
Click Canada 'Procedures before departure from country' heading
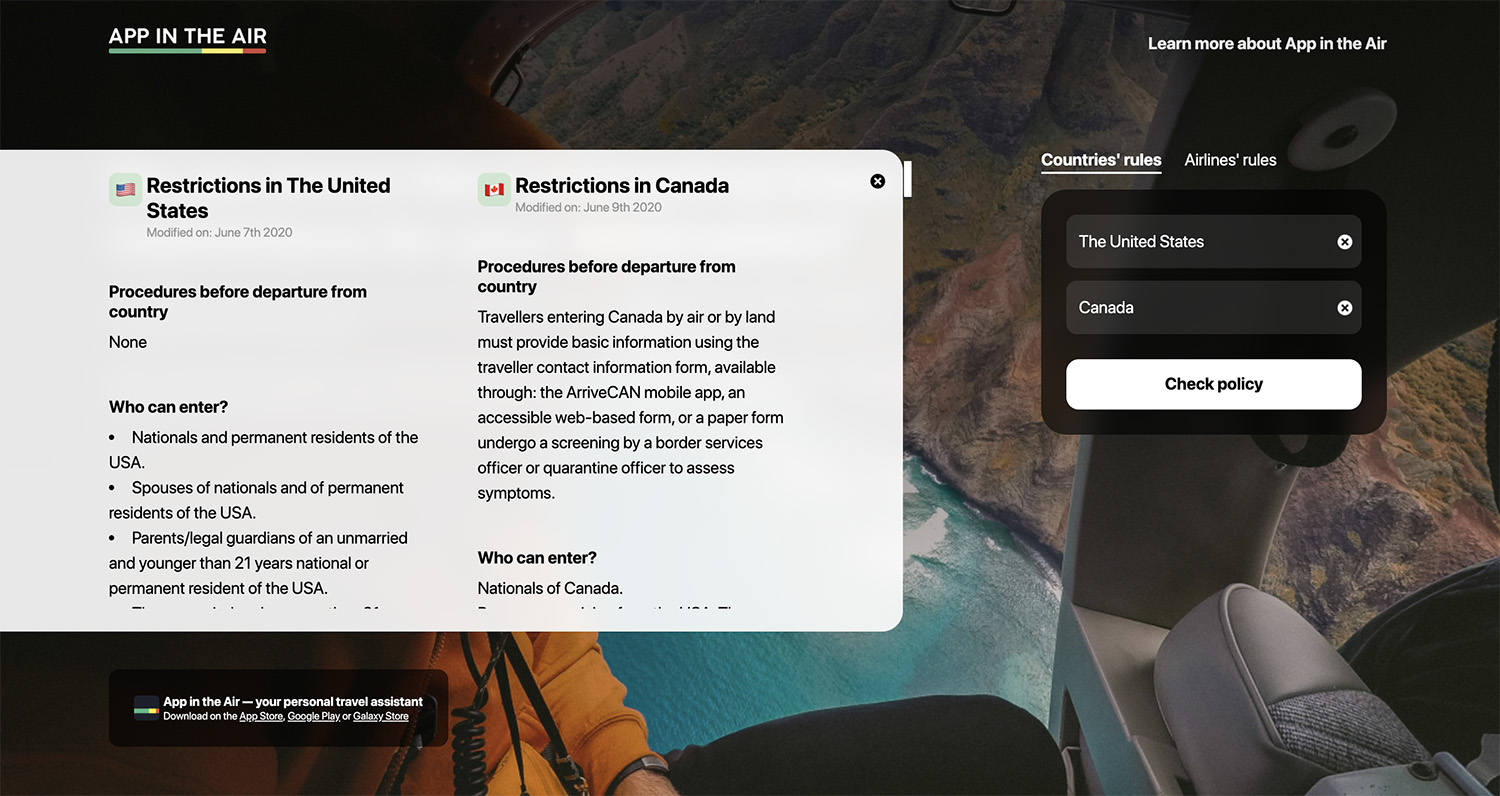[x=606, y=277]
